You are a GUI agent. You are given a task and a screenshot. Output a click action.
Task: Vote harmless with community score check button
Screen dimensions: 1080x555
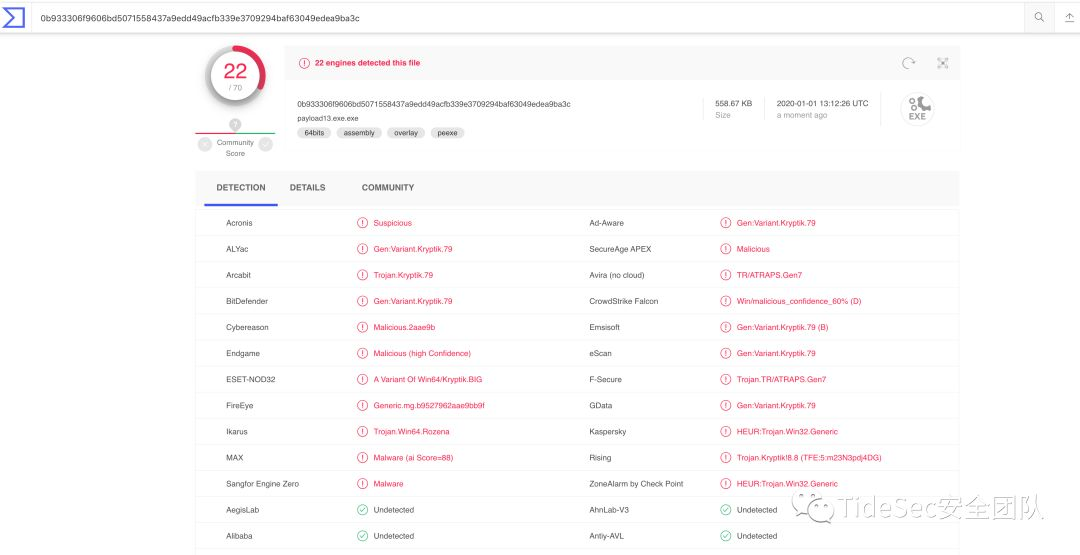(x=266, y=144)
